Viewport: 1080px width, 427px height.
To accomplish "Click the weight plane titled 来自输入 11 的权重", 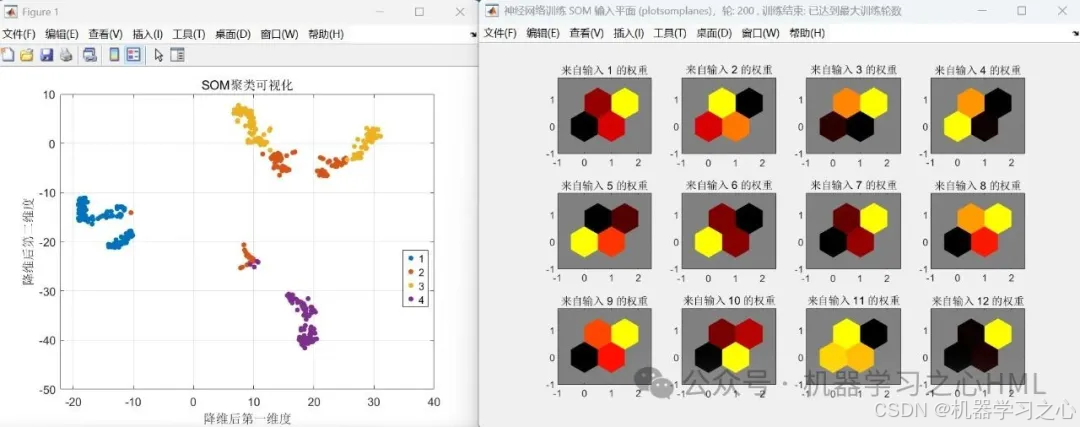I will tap(853, 346).
